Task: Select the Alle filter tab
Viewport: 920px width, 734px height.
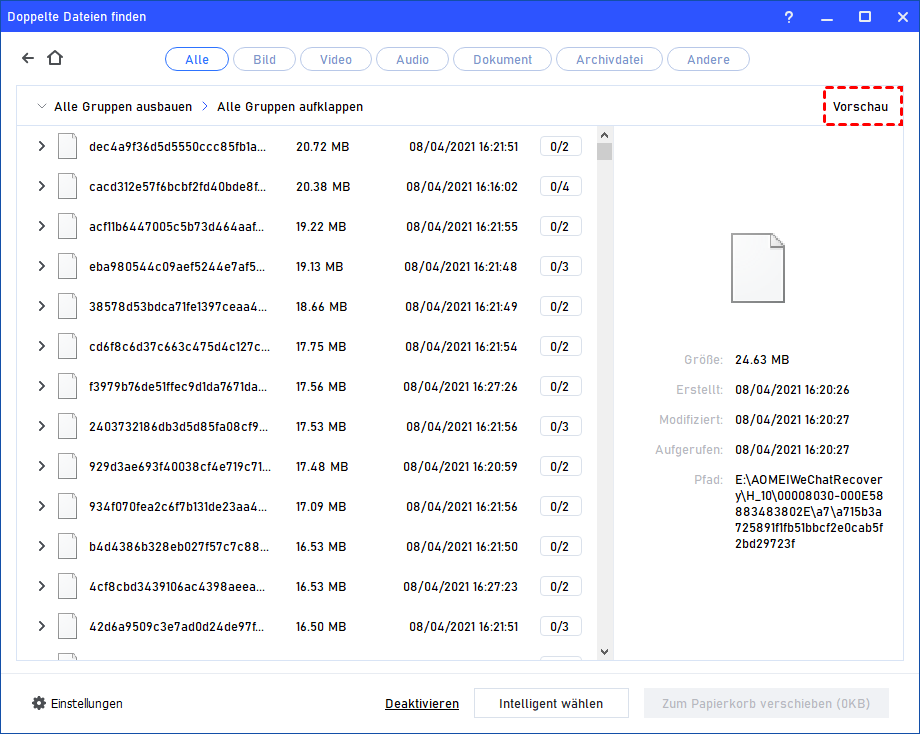Action: tap(197, 59)
